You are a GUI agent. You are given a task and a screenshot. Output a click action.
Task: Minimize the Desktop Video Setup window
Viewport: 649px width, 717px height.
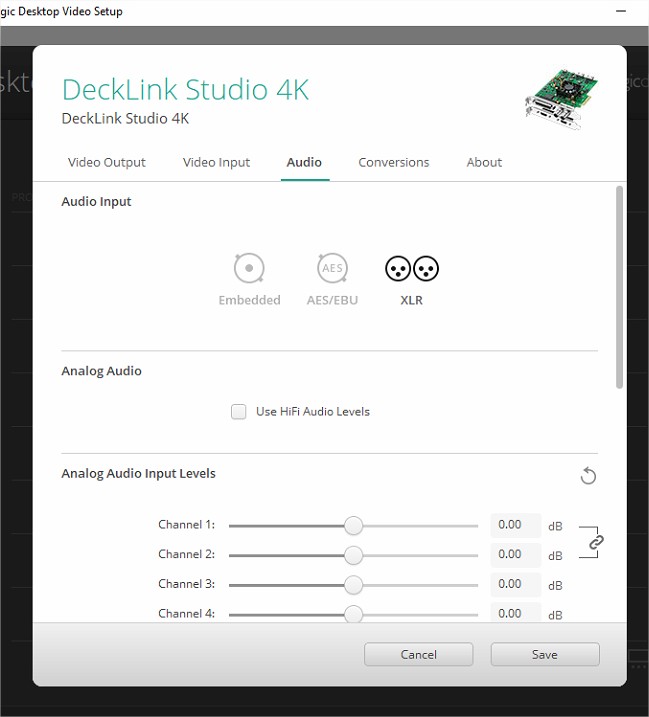621,11
